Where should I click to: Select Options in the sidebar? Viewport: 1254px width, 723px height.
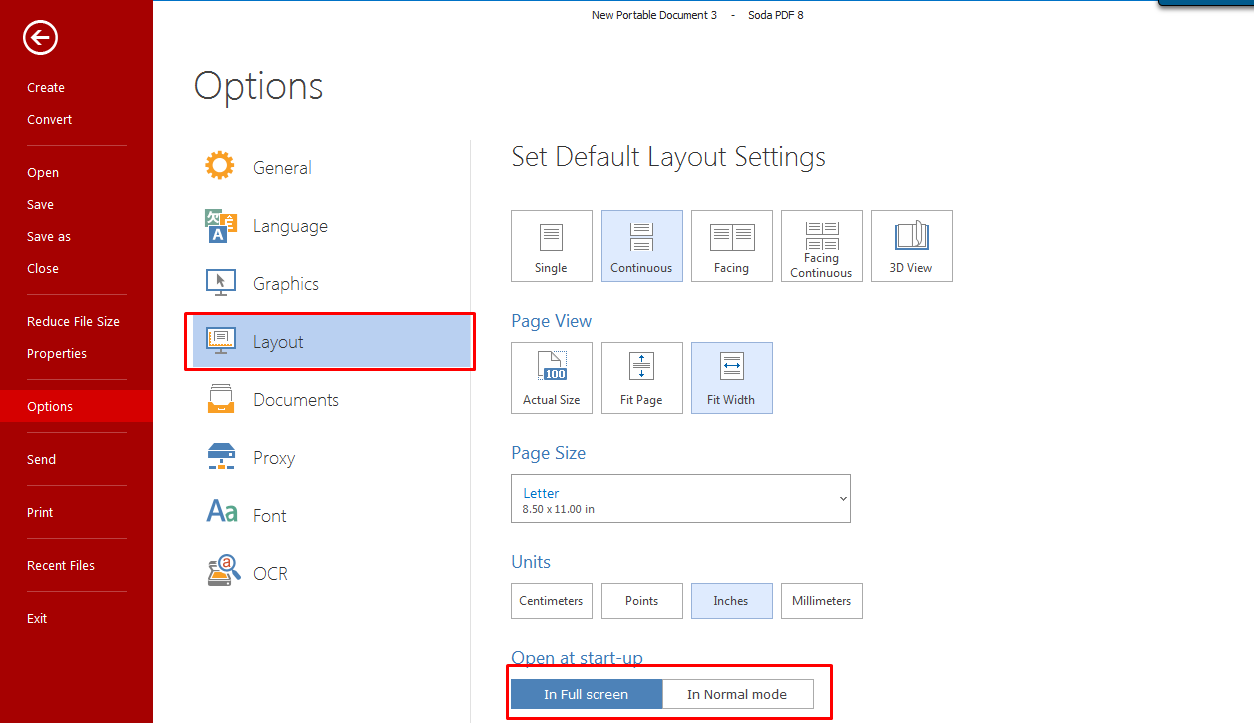(76, 407)
